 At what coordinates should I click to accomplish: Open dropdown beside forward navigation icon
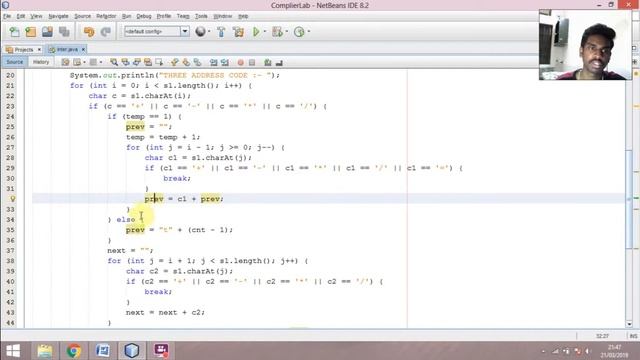pyautogui.click(x=100, y=62)
